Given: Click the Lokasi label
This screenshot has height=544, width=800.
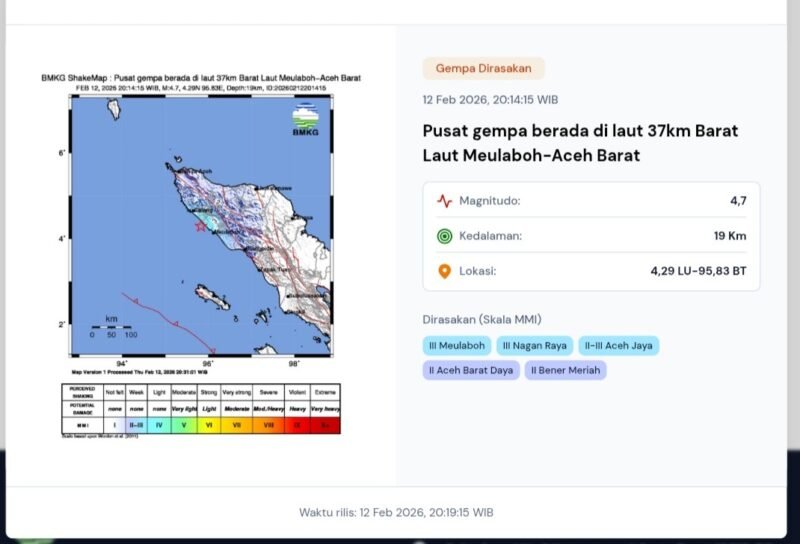Looking at the screenshot, I should pyautogui.click(x=478, y=271).
